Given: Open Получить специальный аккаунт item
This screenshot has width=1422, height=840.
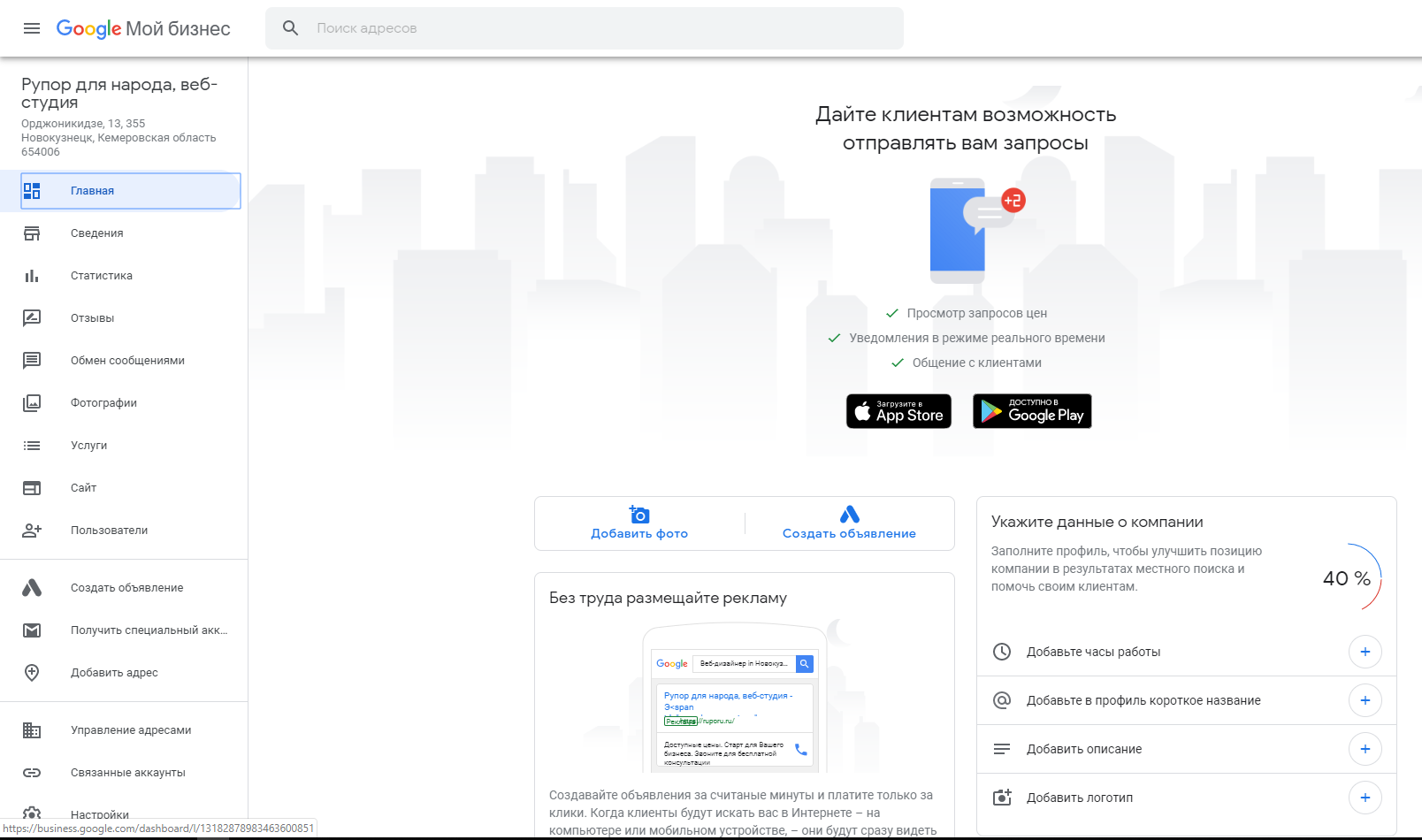Looking at the screenshot, I should coord(124,630).
